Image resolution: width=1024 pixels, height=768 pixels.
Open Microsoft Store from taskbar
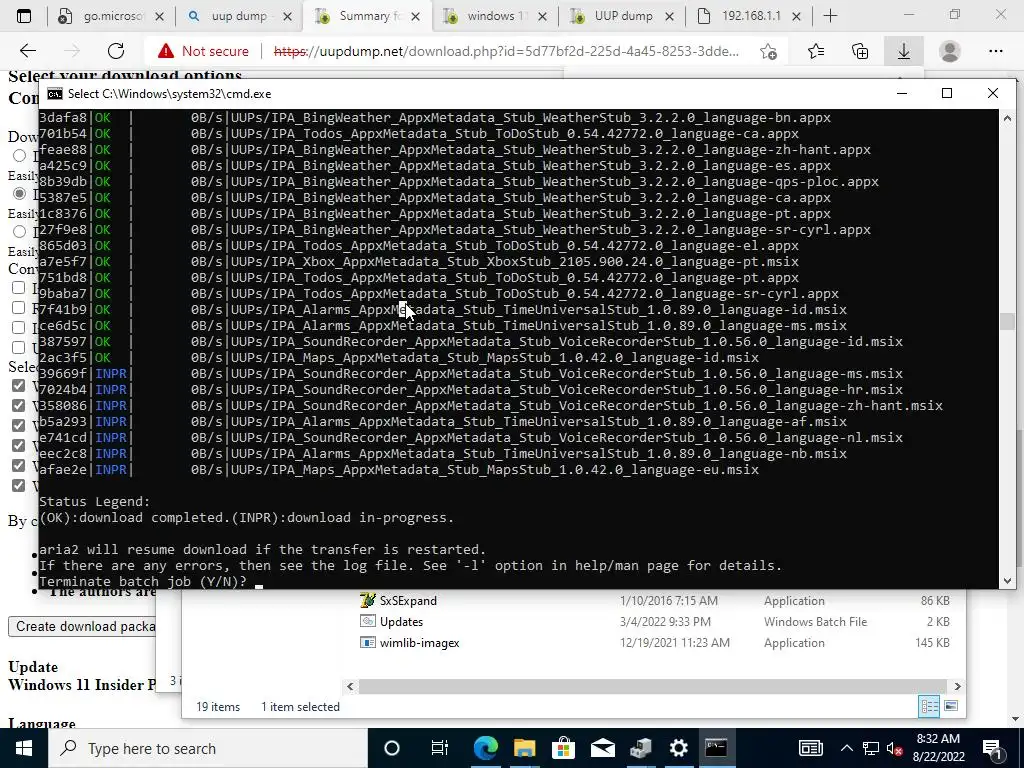click(x=563, y=748)
